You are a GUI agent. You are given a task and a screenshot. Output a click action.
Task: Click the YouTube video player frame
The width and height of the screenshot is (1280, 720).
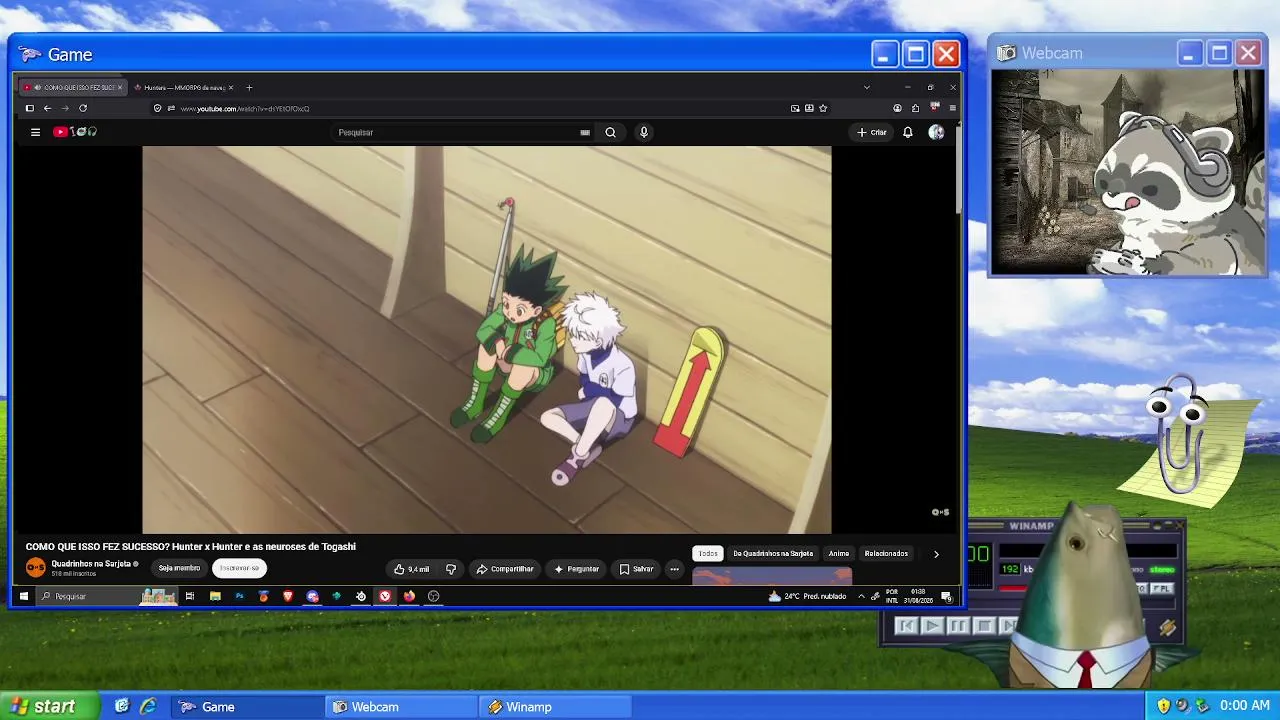point(486,340)
